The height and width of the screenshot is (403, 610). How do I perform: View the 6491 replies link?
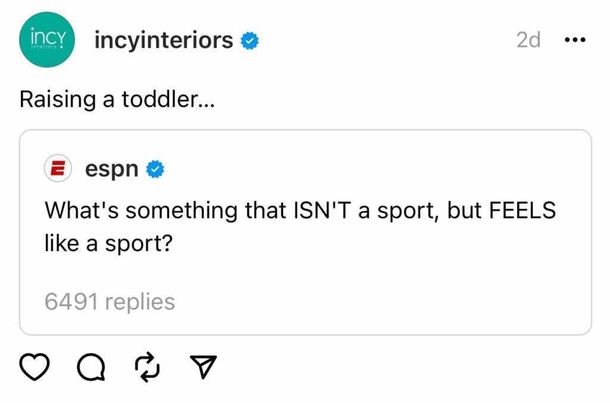pyautogui.click(x=110, y=301)
